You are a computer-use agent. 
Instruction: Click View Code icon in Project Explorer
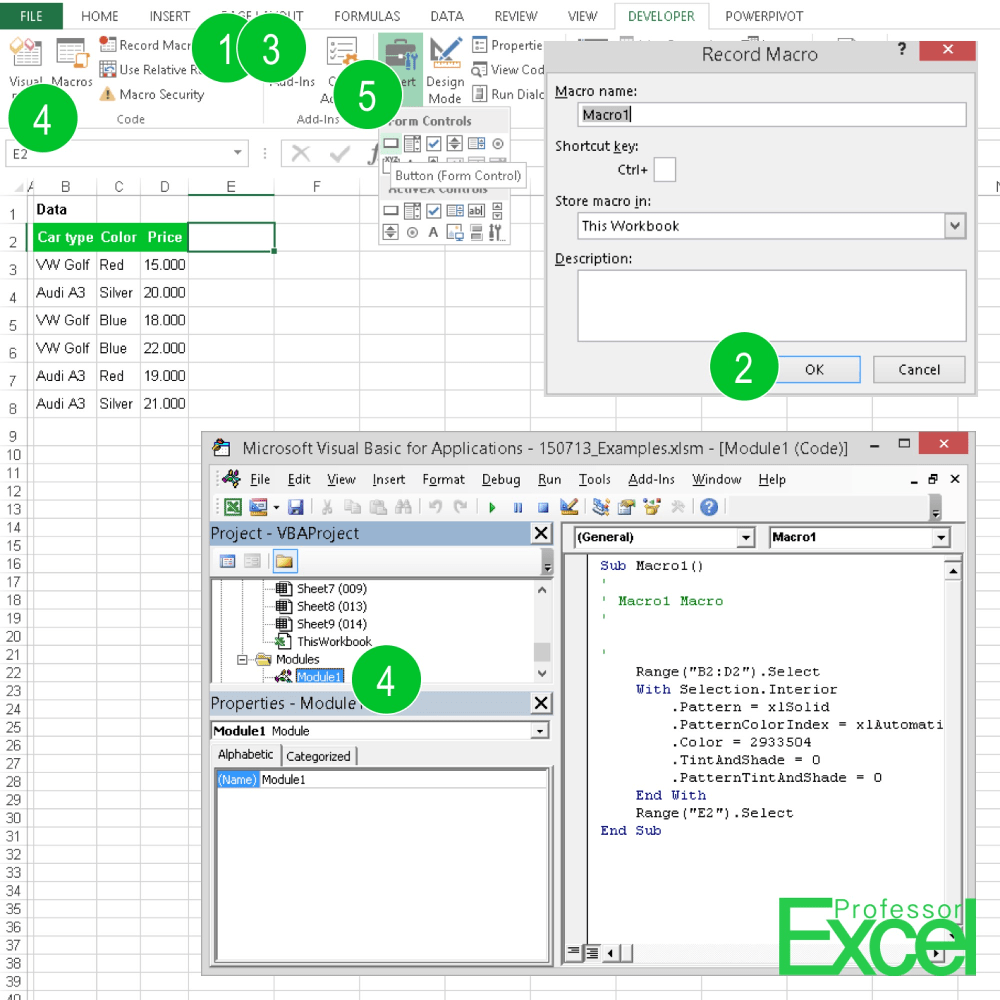(228, 561)
